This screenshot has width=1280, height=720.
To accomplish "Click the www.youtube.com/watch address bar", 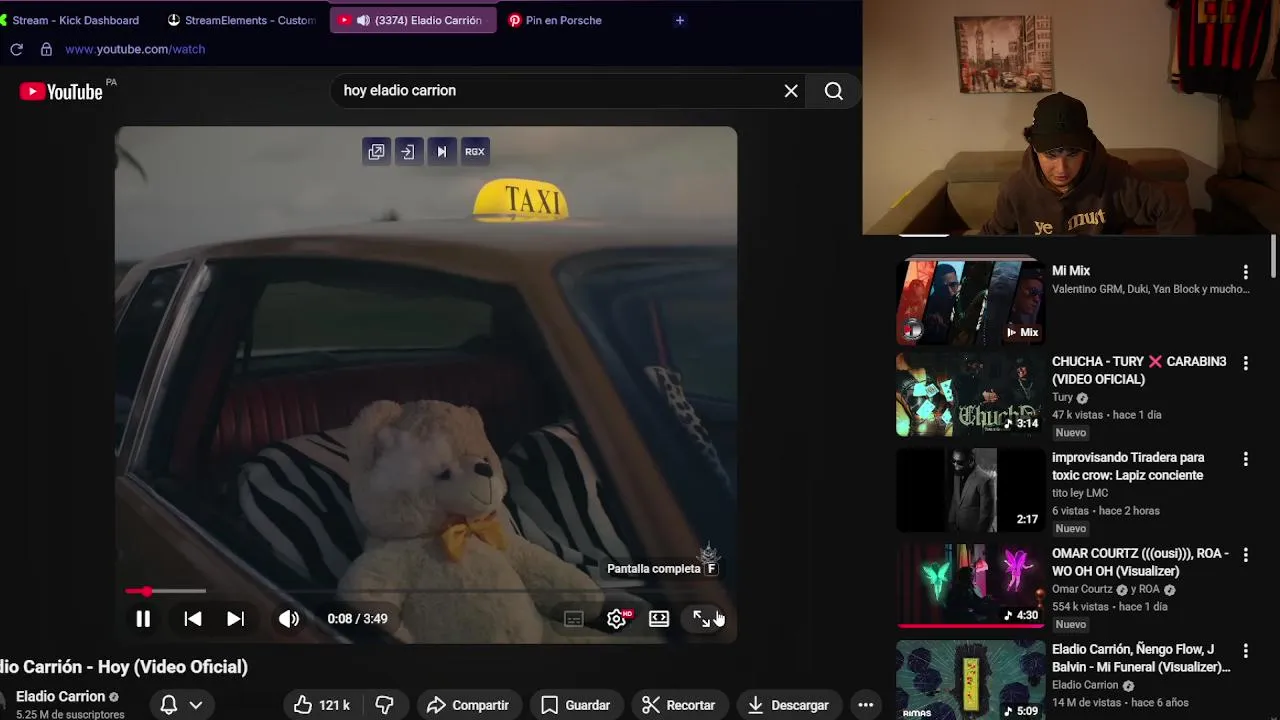I will click(135, 49).
